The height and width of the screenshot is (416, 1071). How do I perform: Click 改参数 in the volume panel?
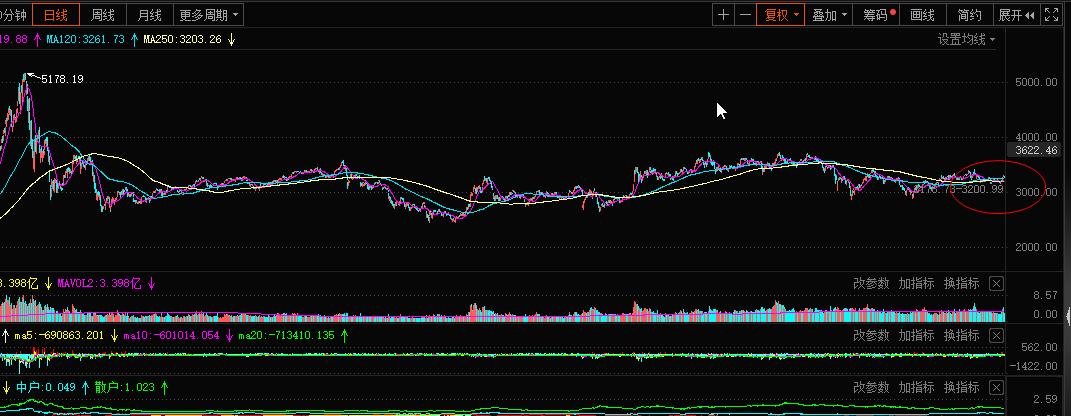(x=872, y=283)
